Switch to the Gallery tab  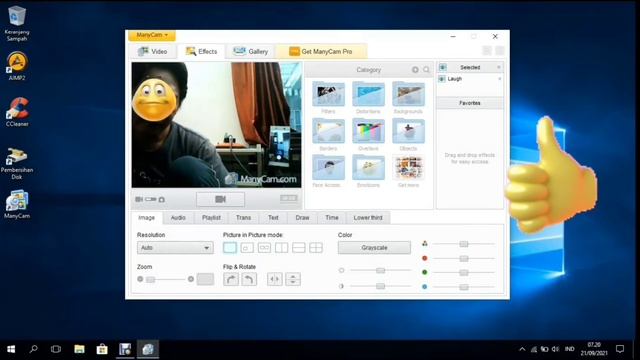251,51
